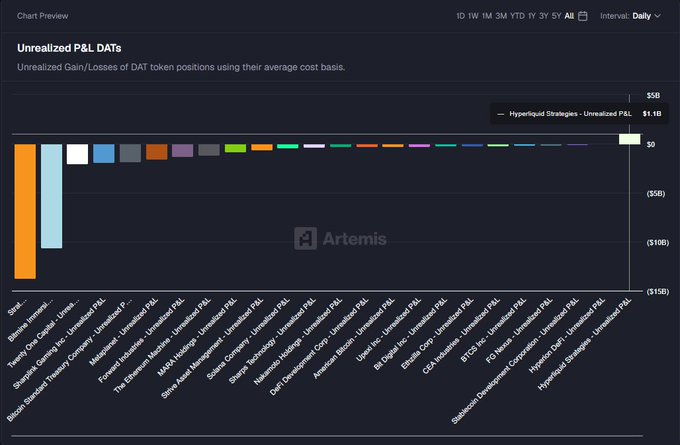Click the brown Metaplanet bar

(x=157, y=152)
